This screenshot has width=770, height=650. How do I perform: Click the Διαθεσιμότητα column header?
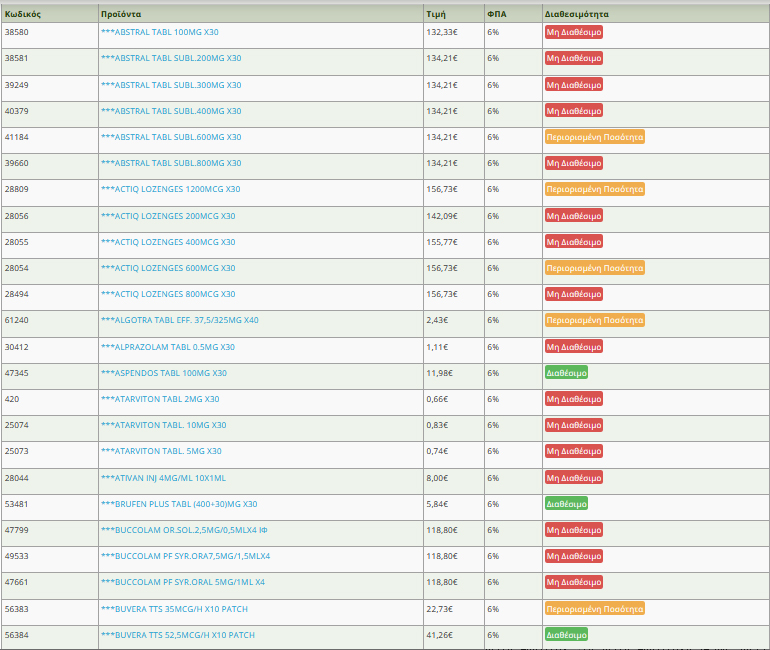(576, 14)
